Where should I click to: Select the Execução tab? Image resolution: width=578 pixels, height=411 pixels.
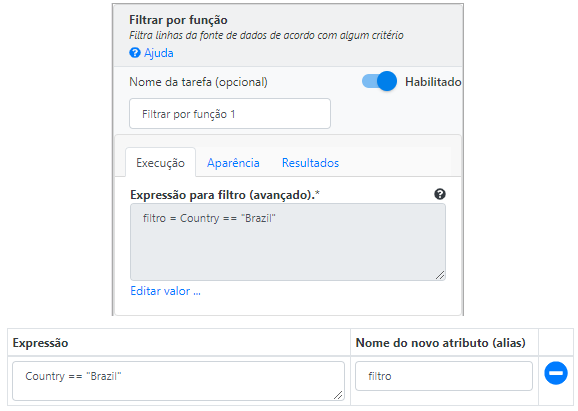click(x=160, y=163)
